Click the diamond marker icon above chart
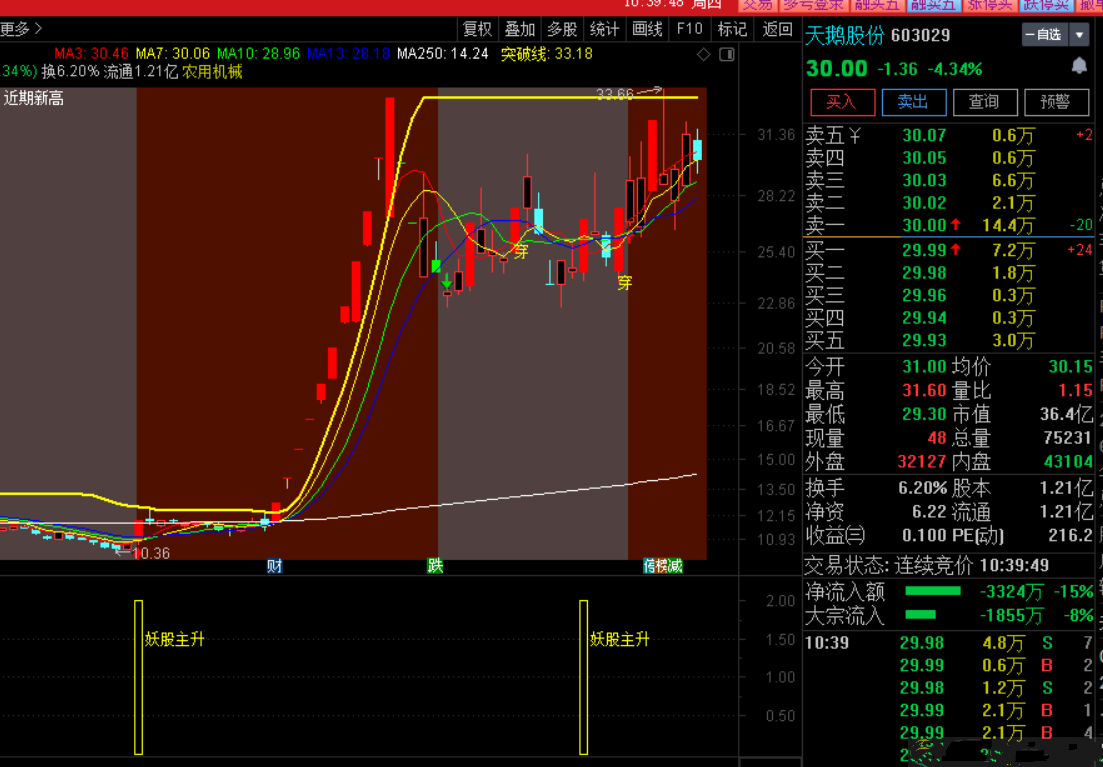1103x767 pixels. [x=703, y=54]
